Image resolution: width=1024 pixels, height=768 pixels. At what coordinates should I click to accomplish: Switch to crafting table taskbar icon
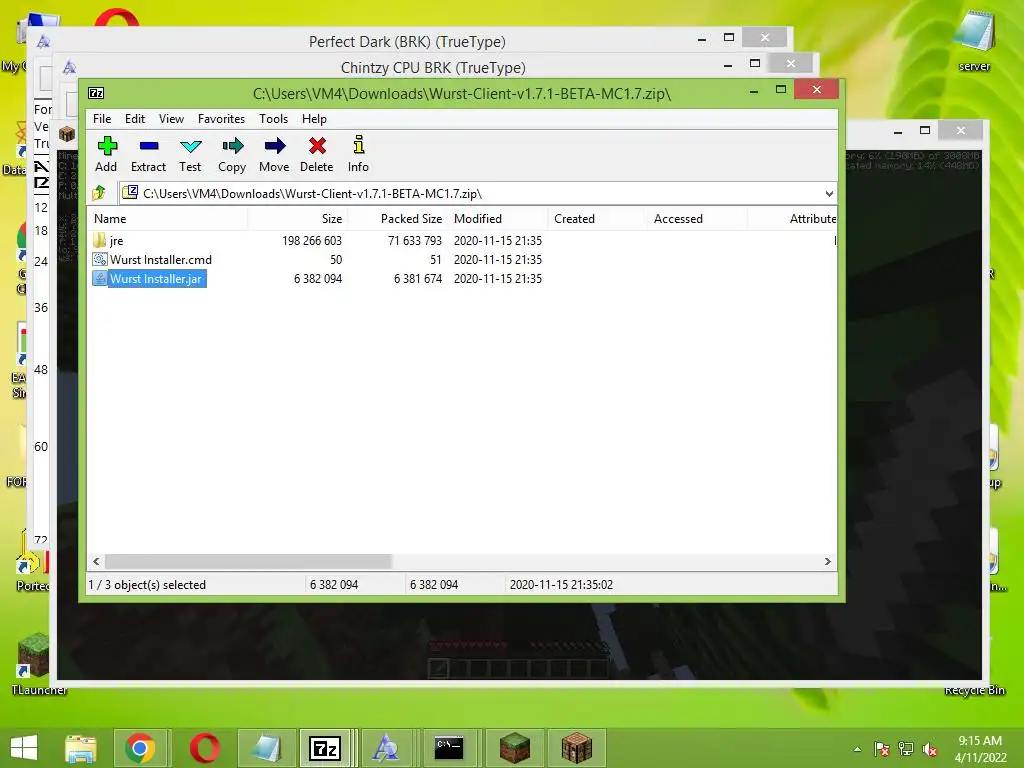(x=577, y=748)
